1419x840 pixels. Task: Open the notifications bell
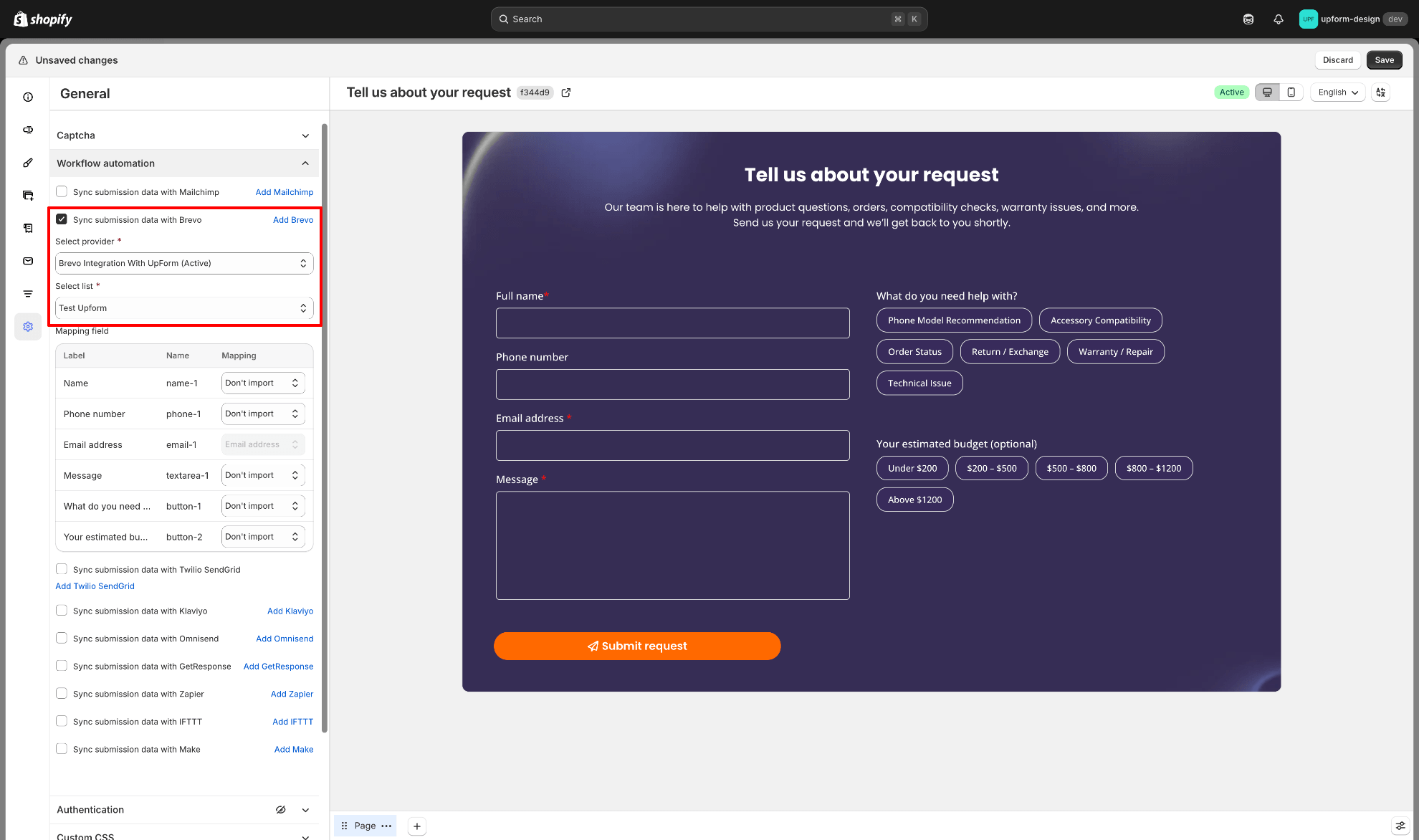point(1279,19)
